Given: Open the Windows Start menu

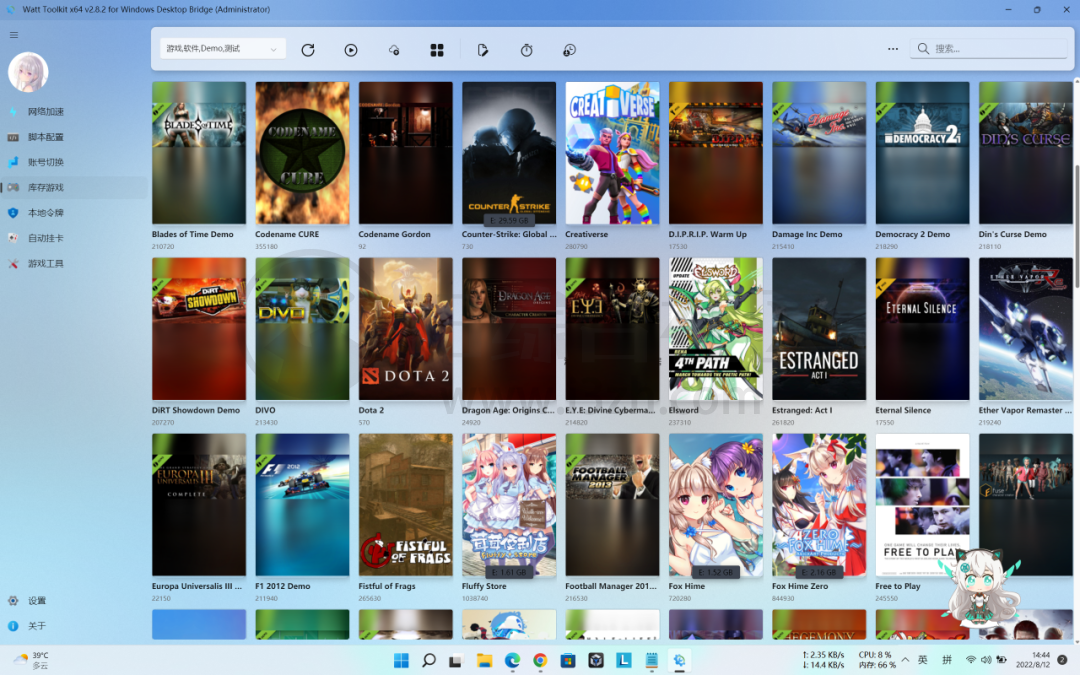Looking at the screenshot, I should point(401,661).
